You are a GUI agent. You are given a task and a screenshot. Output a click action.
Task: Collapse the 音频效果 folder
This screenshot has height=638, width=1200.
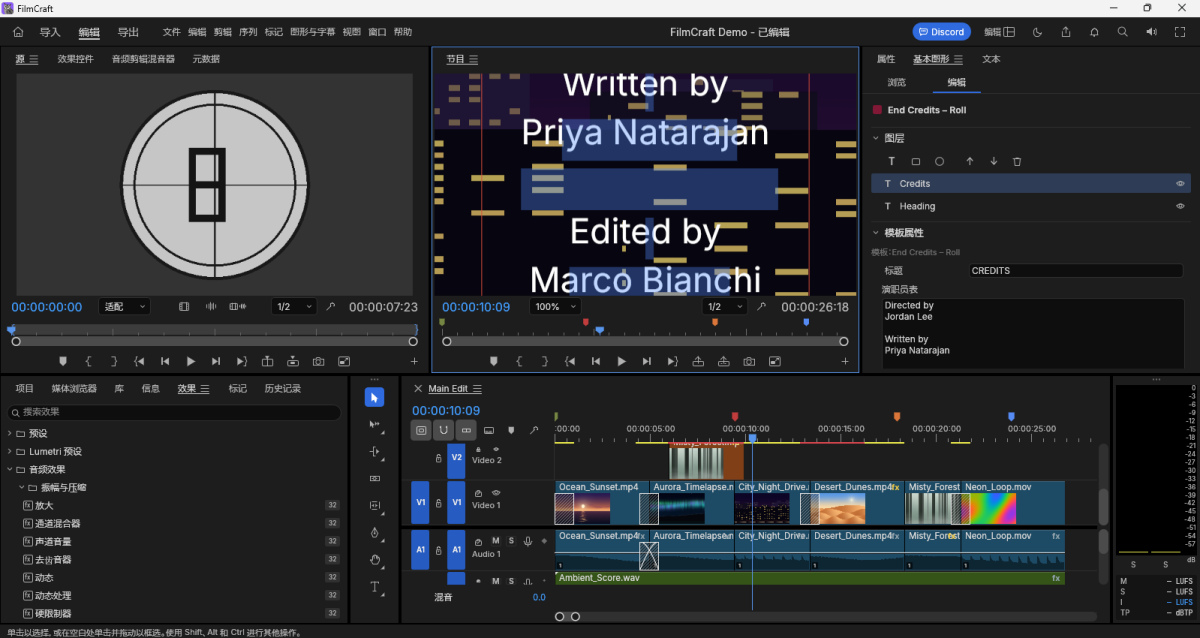tap(10, 470)
